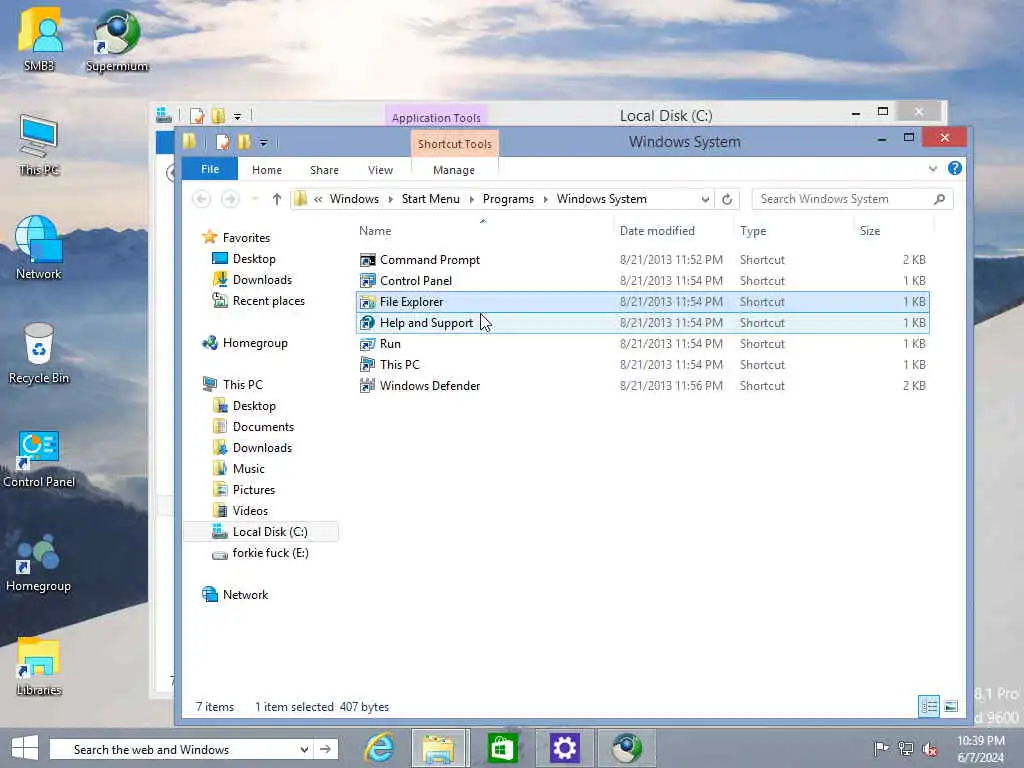Sort files by Type column header
The height and width of the screenshot is (768, 1024).
[753, 231]
